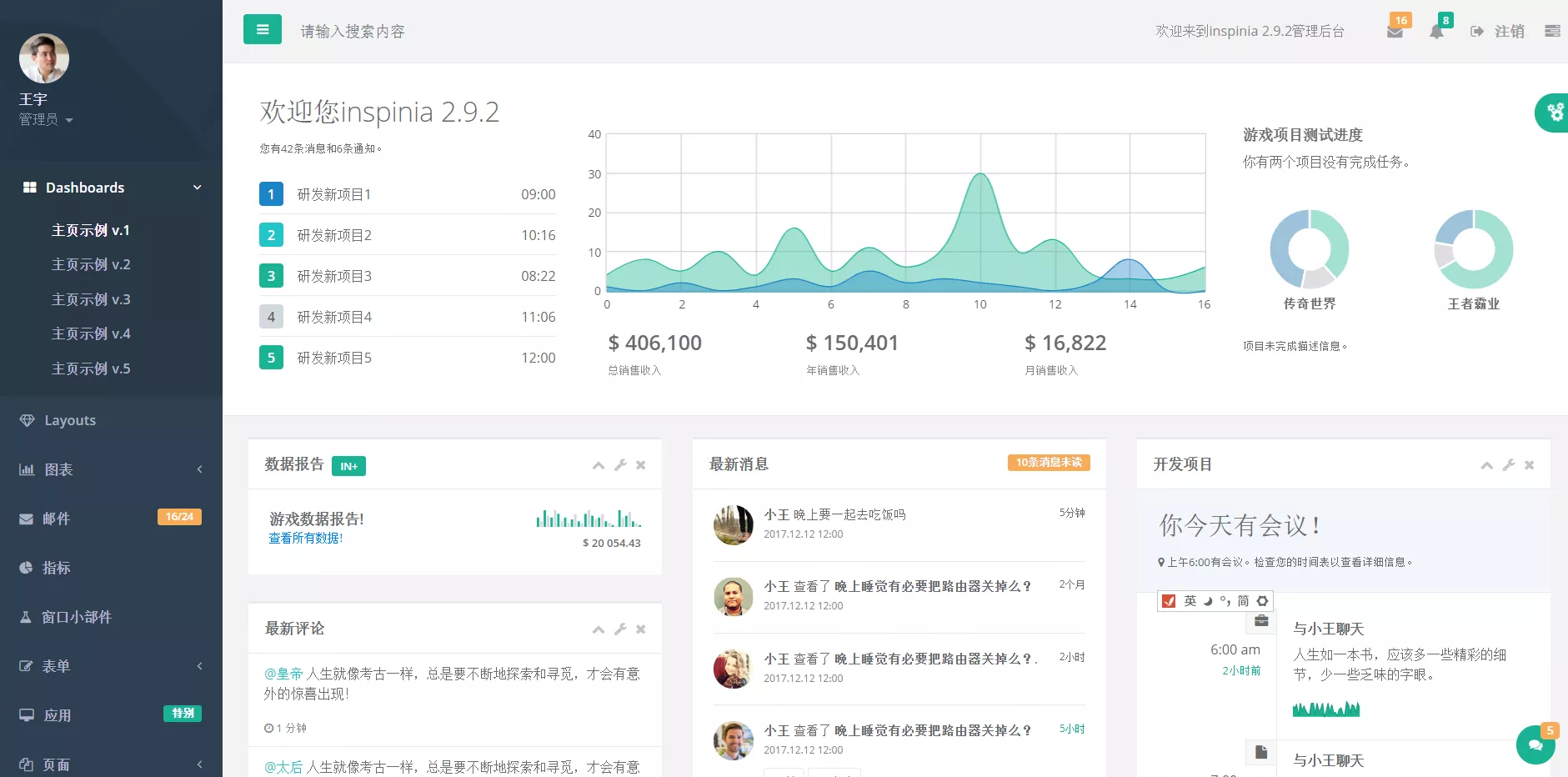Select 主页示例 v.4 menu item
Screen dimensions: 1568x777
[91, 333]
